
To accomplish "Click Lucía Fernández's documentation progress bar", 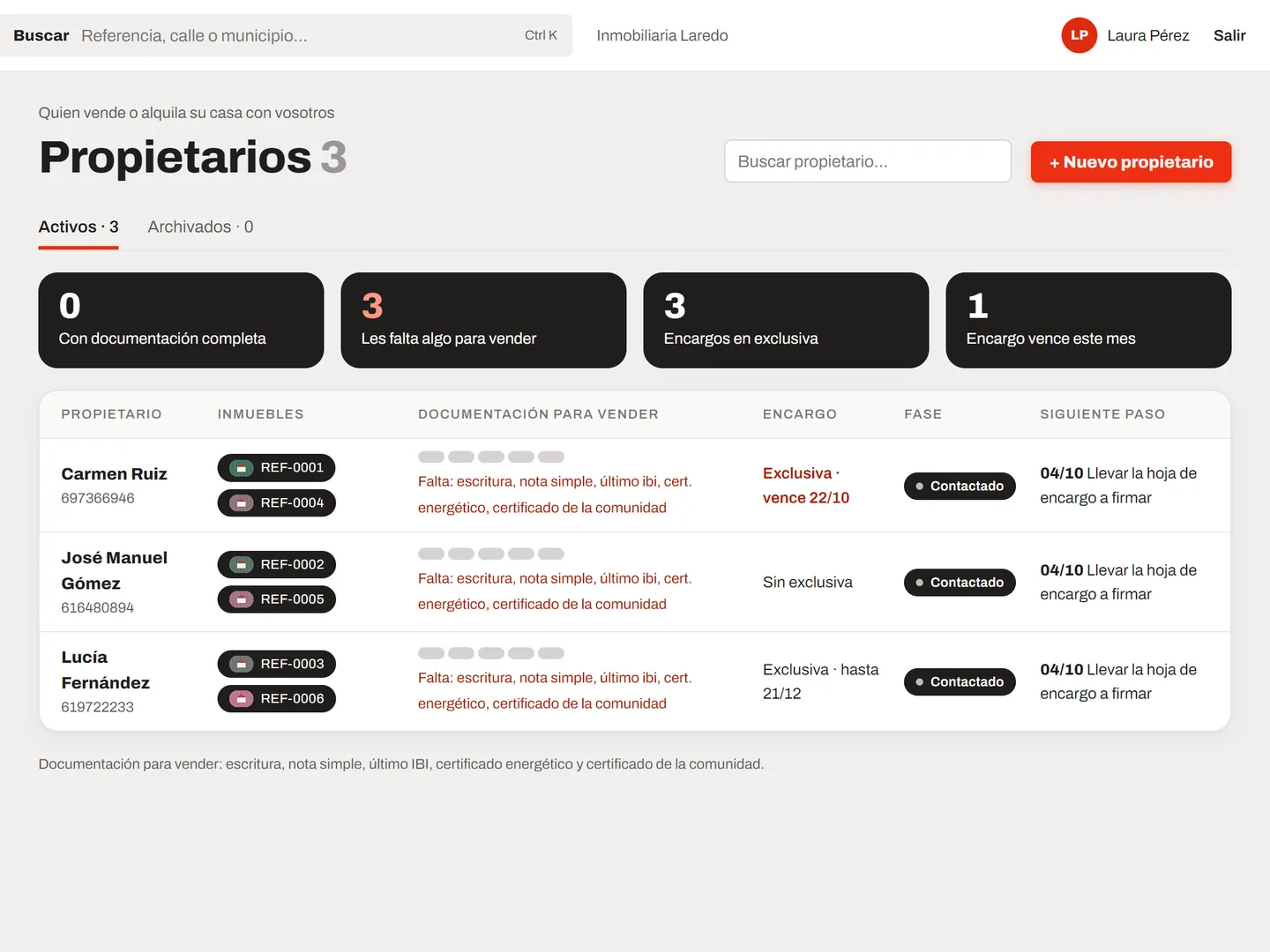I will 491,653.
